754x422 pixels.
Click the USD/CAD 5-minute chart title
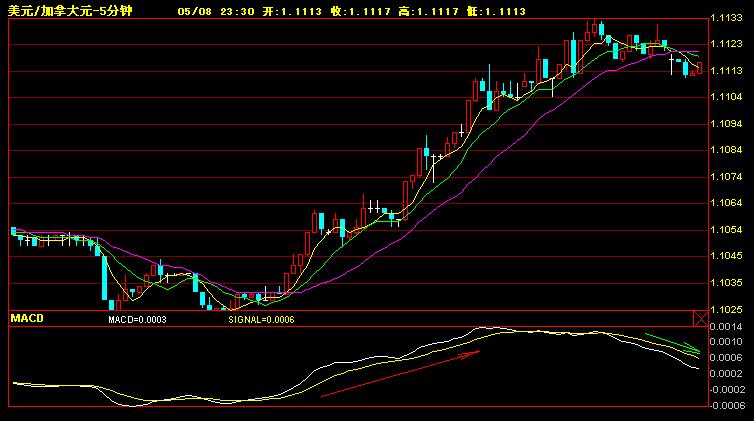pos(70,11)
